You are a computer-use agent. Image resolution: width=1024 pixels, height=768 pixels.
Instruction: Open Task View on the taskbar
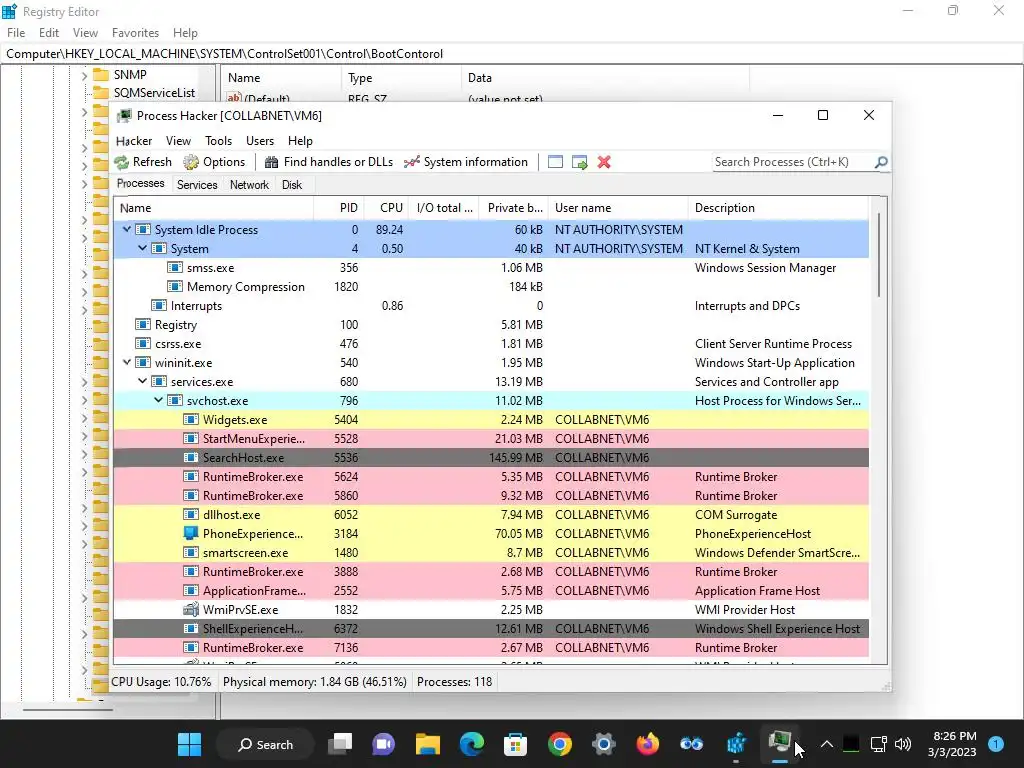tap(340, 744)
